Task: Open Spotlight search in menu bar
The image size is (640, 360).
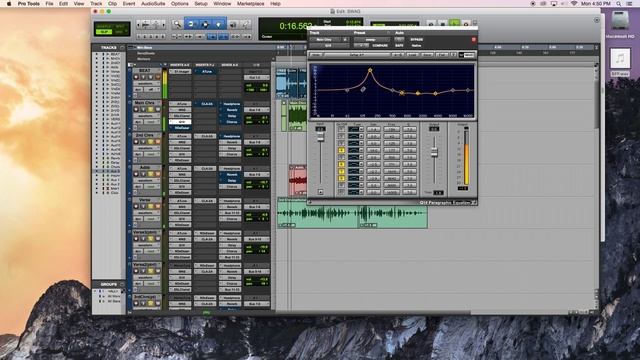Action: coord(619,4)
